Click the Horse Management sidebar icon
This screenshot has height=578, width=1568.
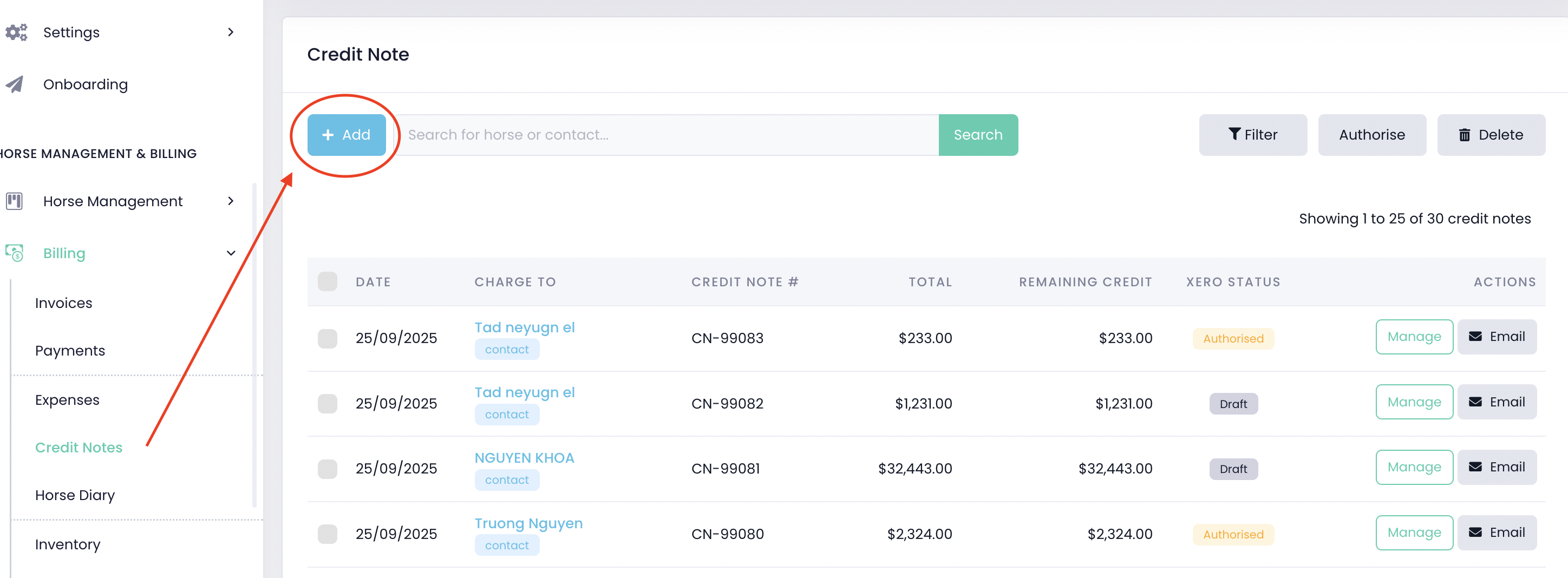point(14,201)
